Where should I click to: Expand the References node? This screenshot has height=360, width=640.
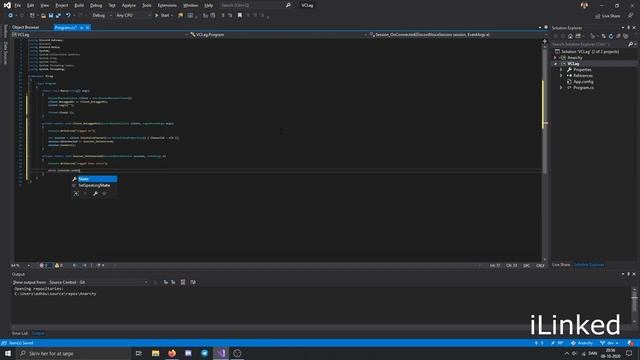click(x=561, y=76)
